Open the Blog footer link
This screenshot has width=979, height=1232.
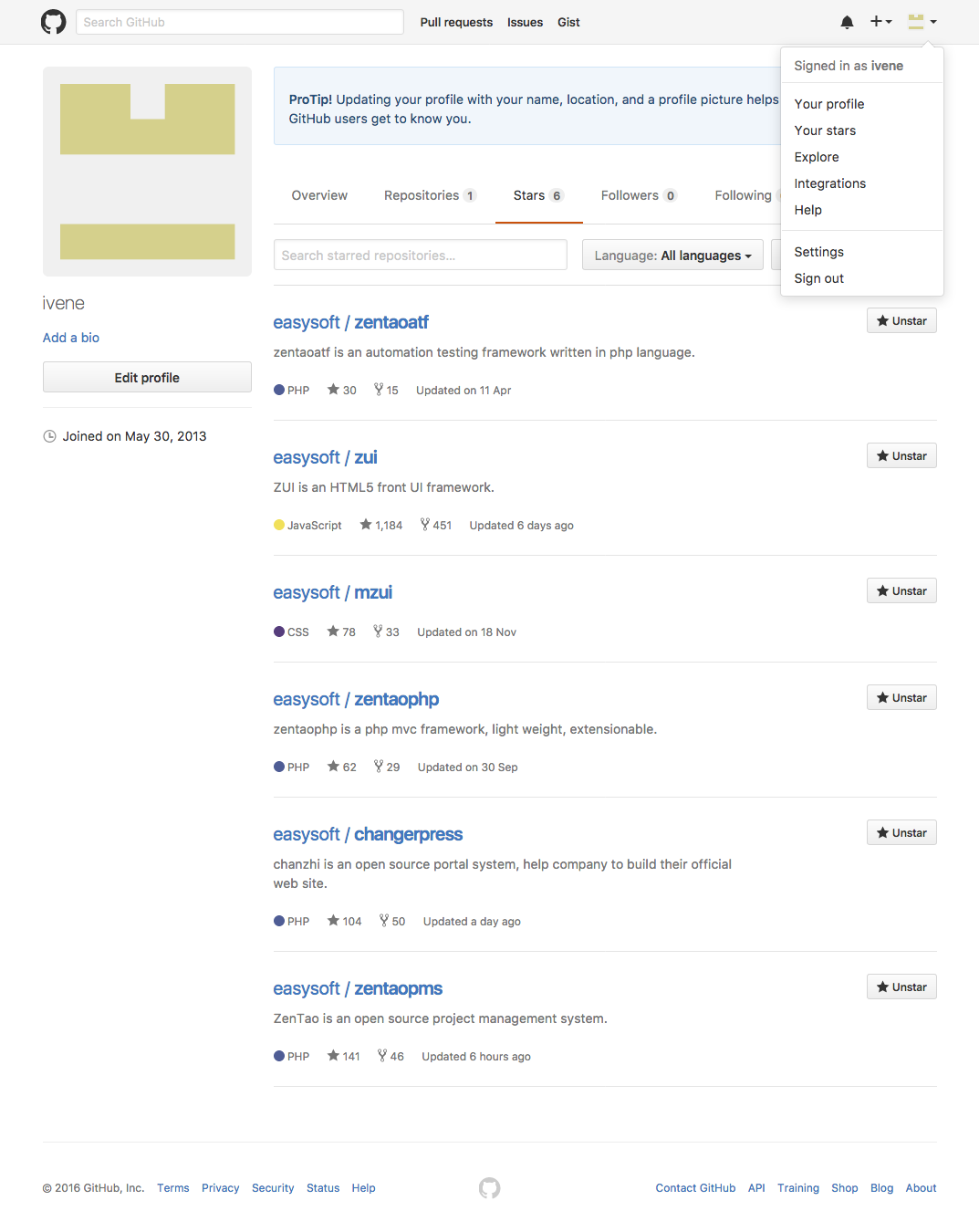882,1188
